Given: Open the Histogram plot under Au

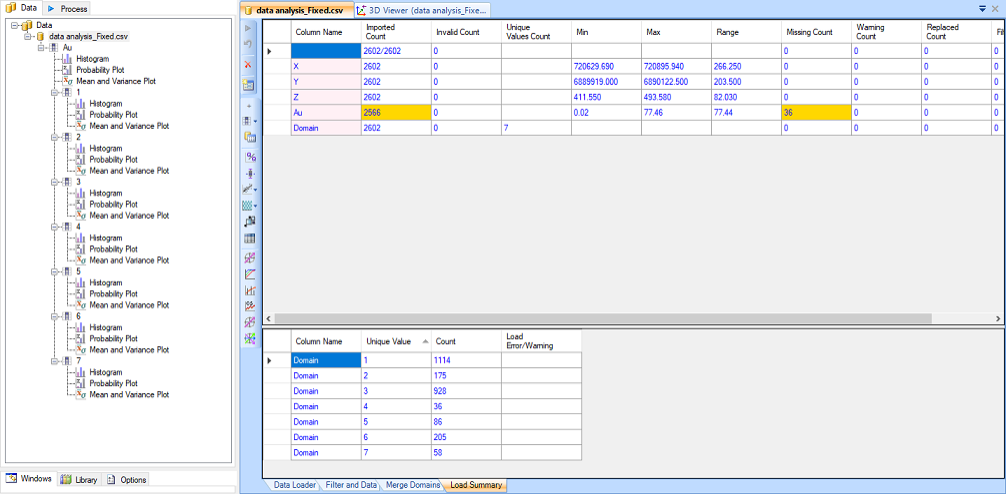Looking at the screenshot, I should [93, 59].
